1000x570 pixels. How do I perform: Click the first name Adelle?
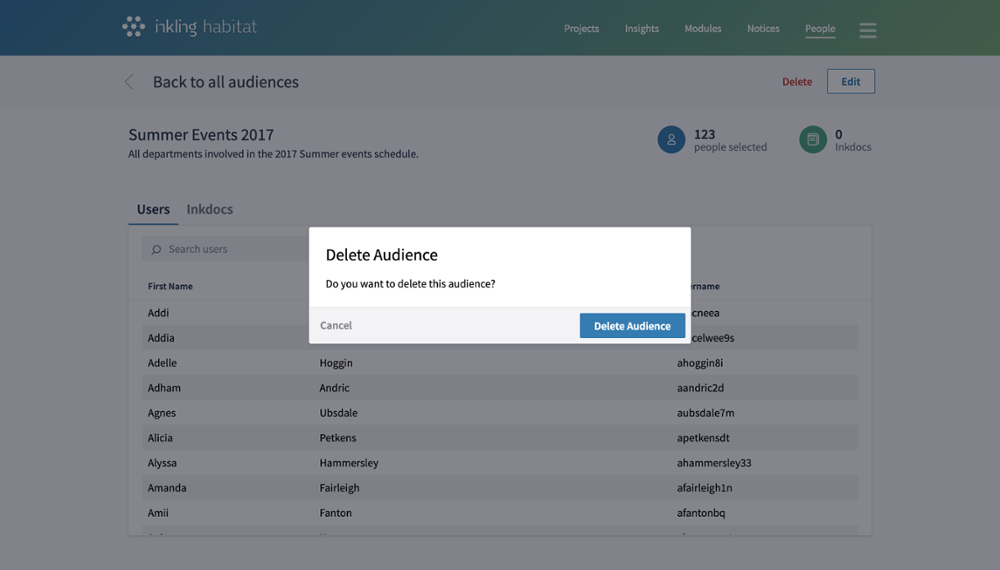click(x=162, y=363)
